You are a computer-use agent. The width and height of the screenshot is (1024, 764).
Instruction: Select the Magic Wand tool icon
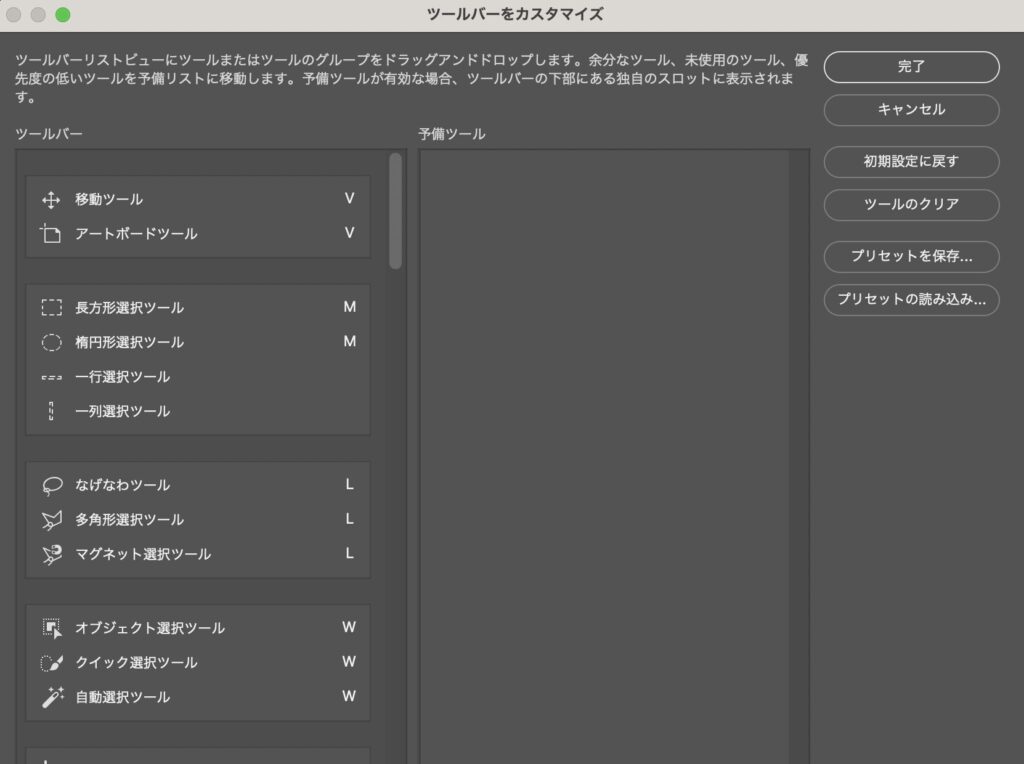[51, 697]
